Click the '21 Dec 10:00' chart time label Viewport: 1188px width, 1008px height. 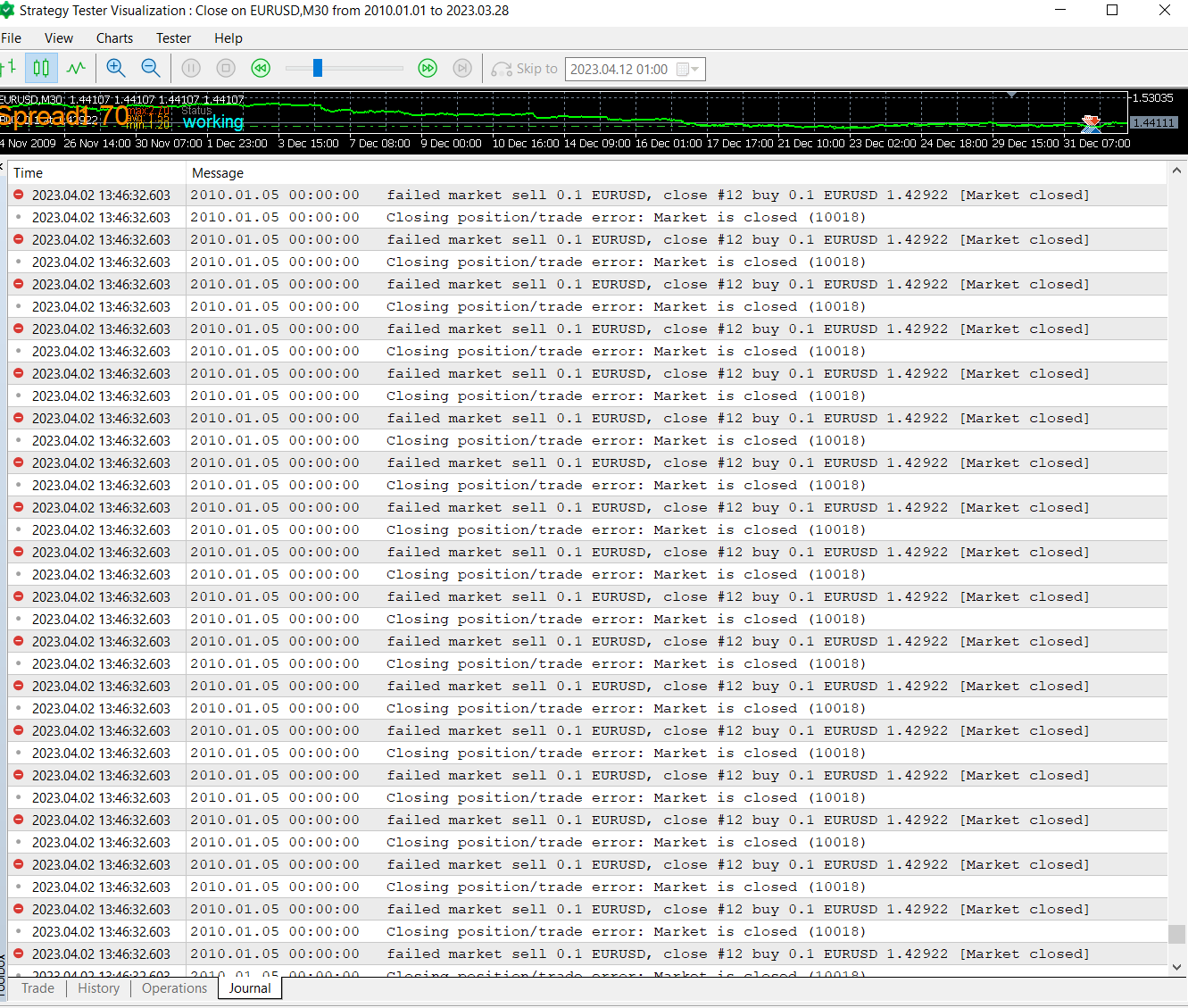click(x=811, y=144)
